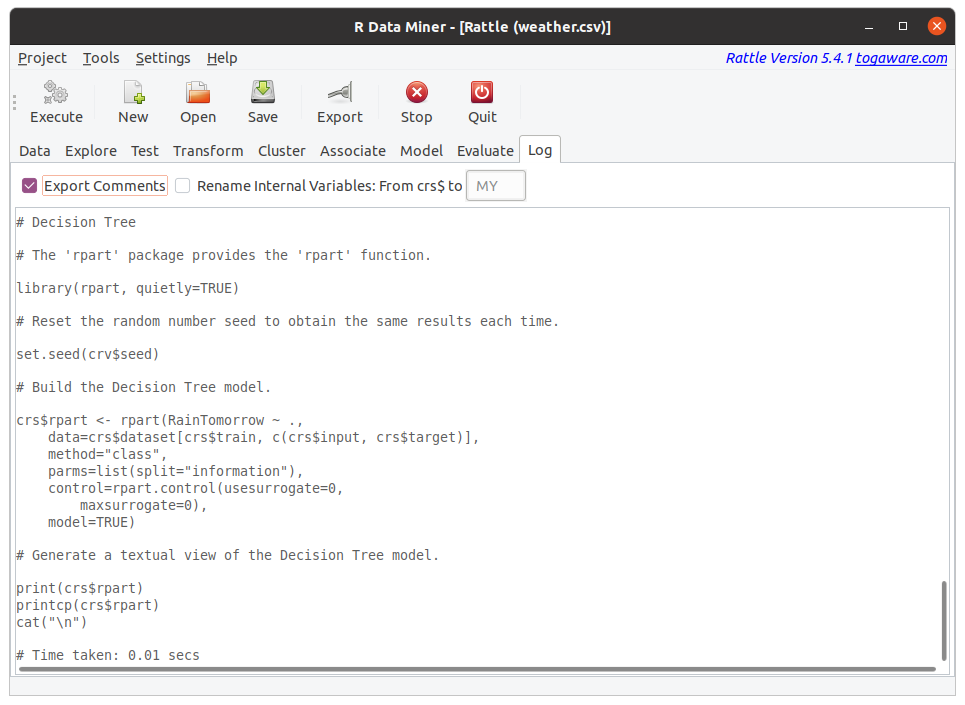Click the log horizontal scrollbar
The image size is (965, 705).
477,669
